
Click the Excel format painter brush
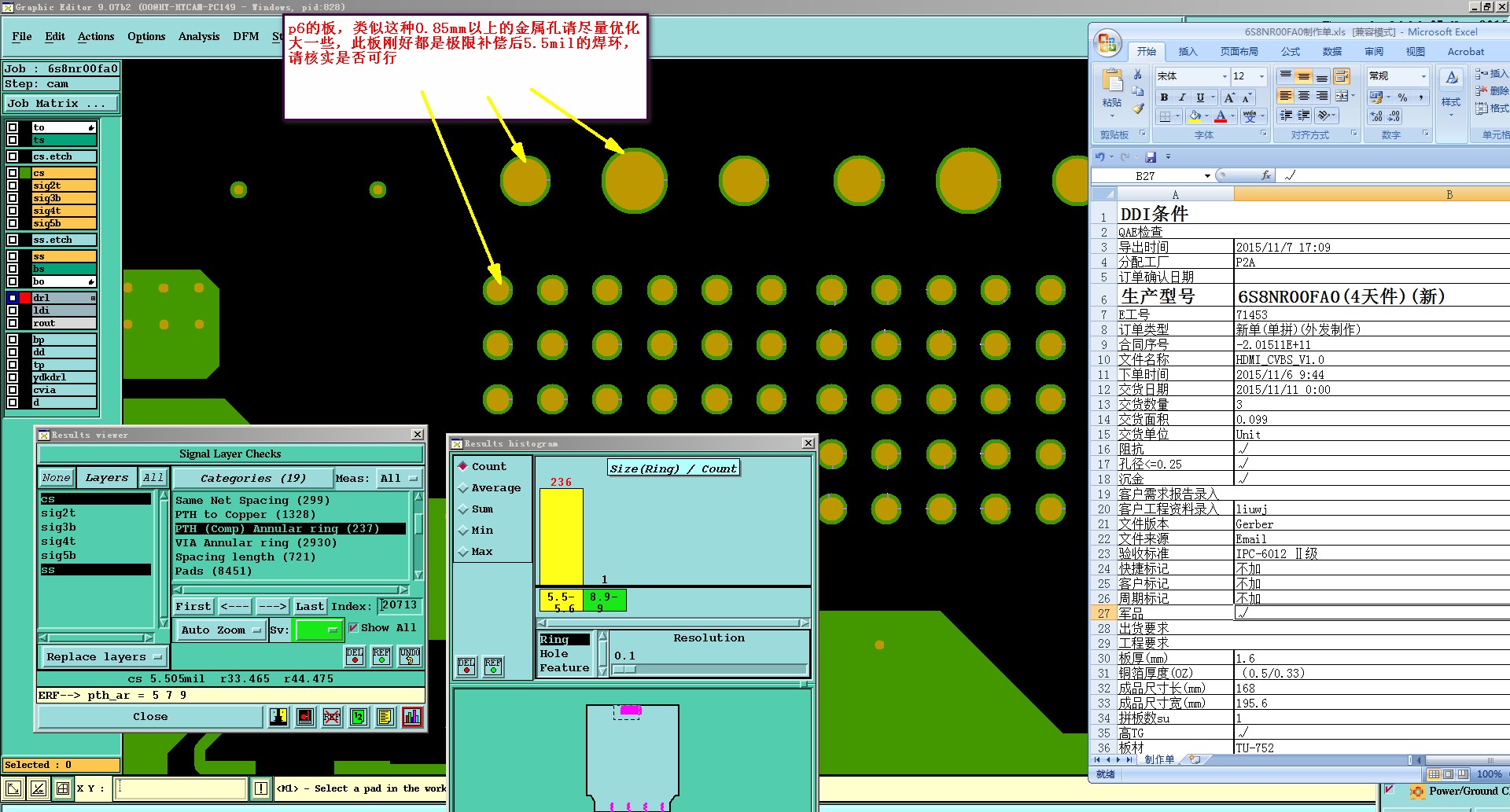pos(1138,108)
